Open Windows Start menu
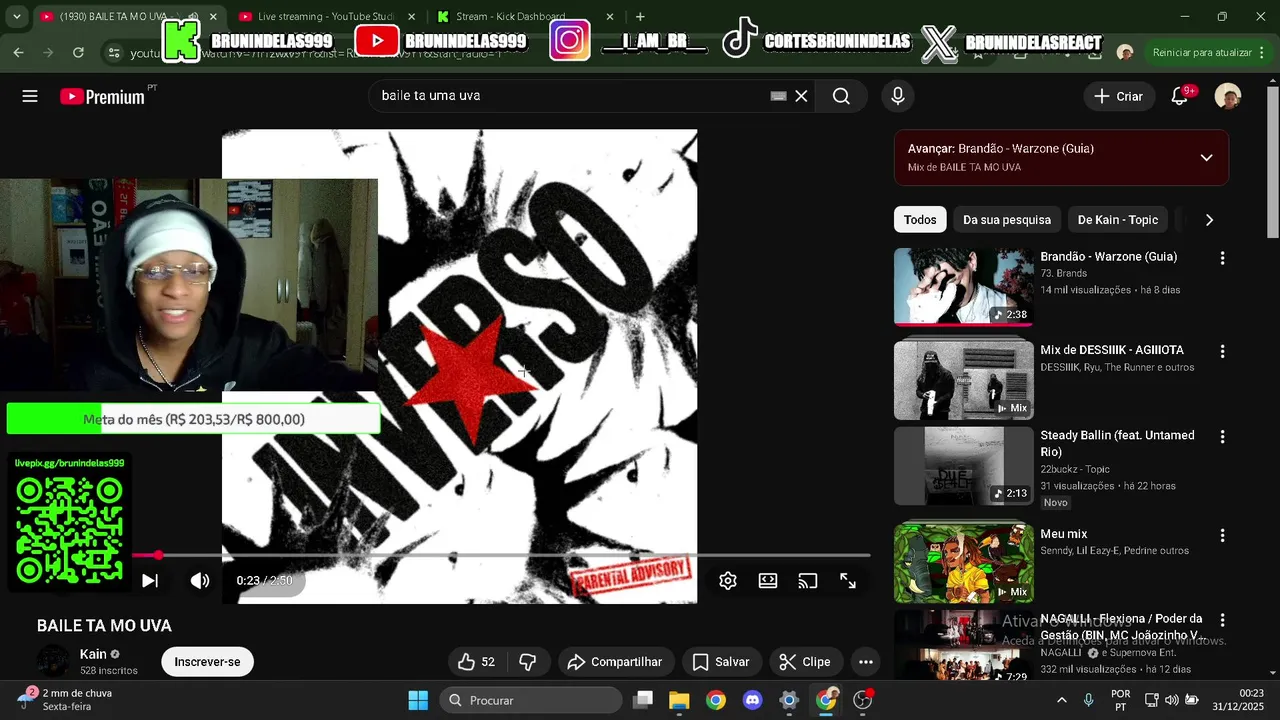This screenshot has height=720, width=1280. tap(418, 700)
